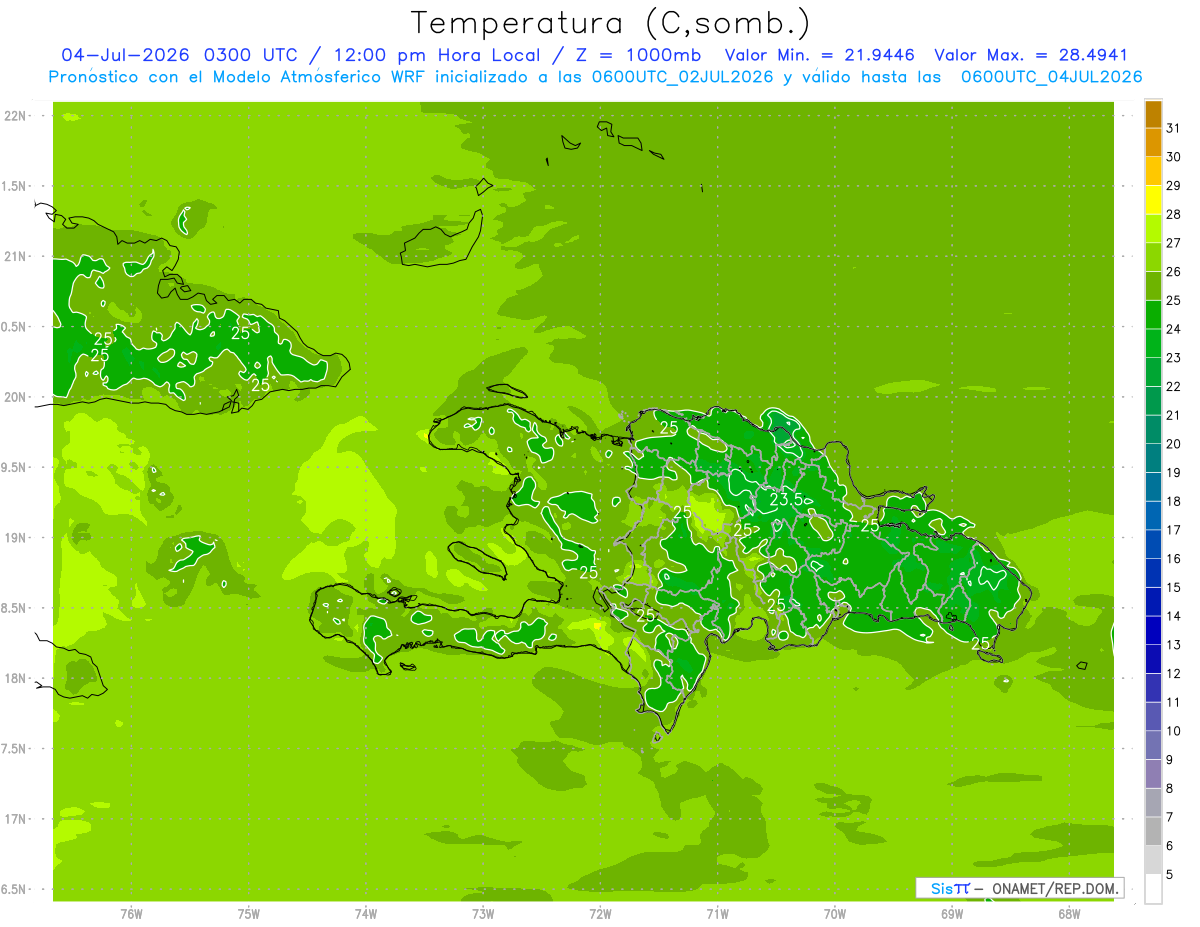Click the truncated '7.5N' latitude label
The image size is (1200, 927).
coord(15,749)
